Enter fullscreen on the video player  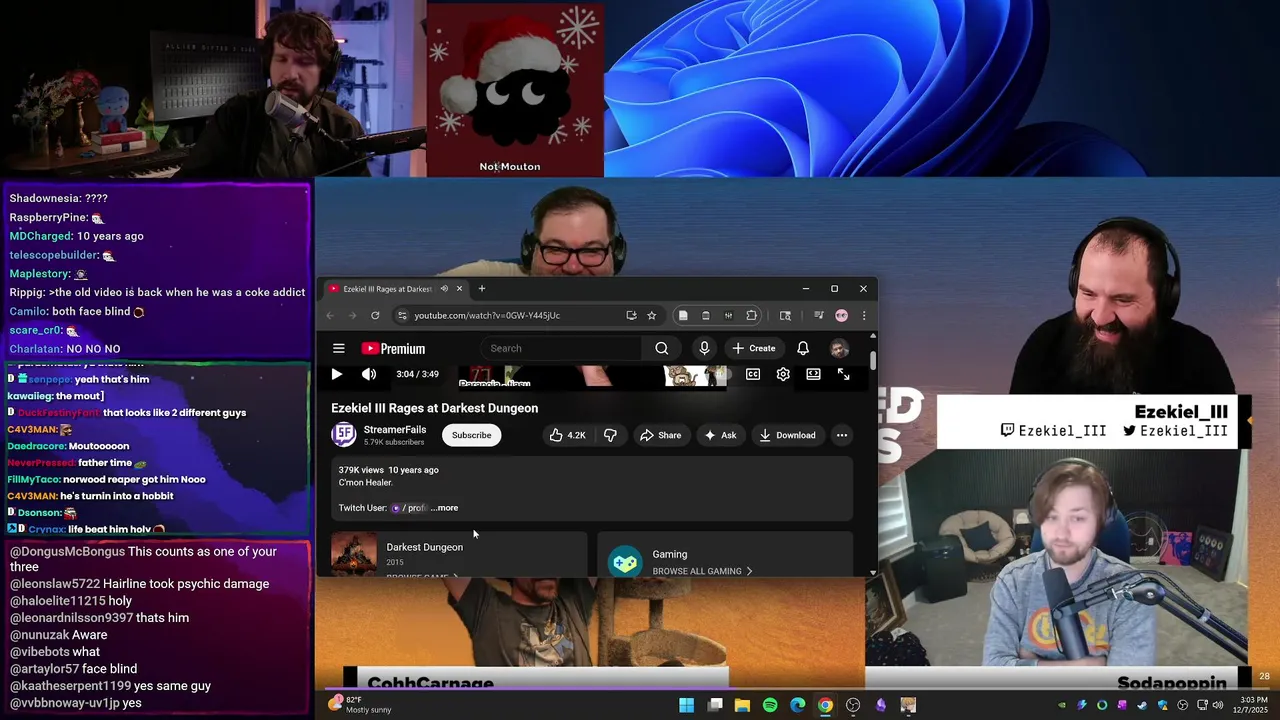click(x=844, y=374)
